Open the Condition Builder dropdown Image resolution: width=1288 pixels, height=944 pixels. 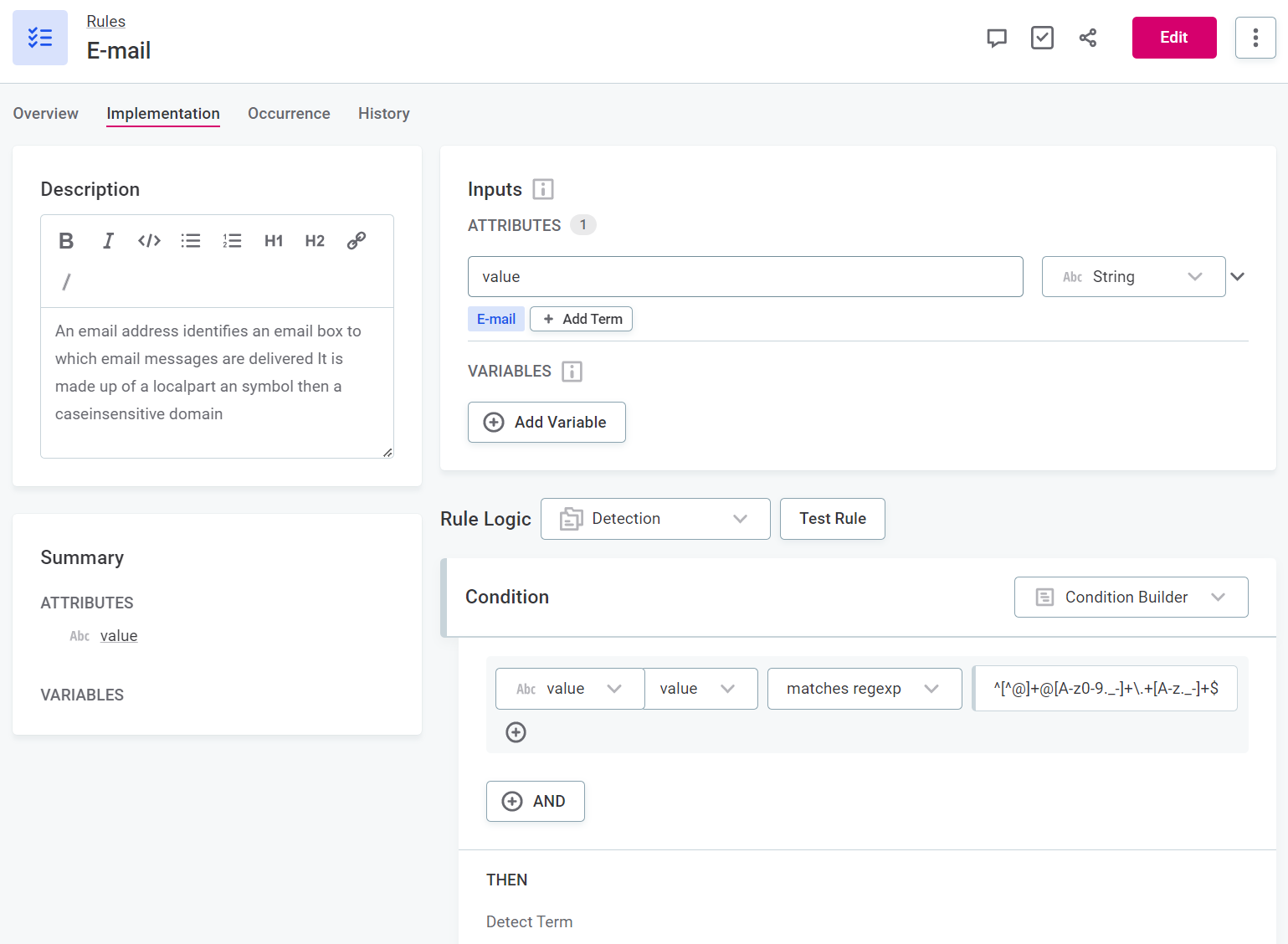tap(1131, 598)
